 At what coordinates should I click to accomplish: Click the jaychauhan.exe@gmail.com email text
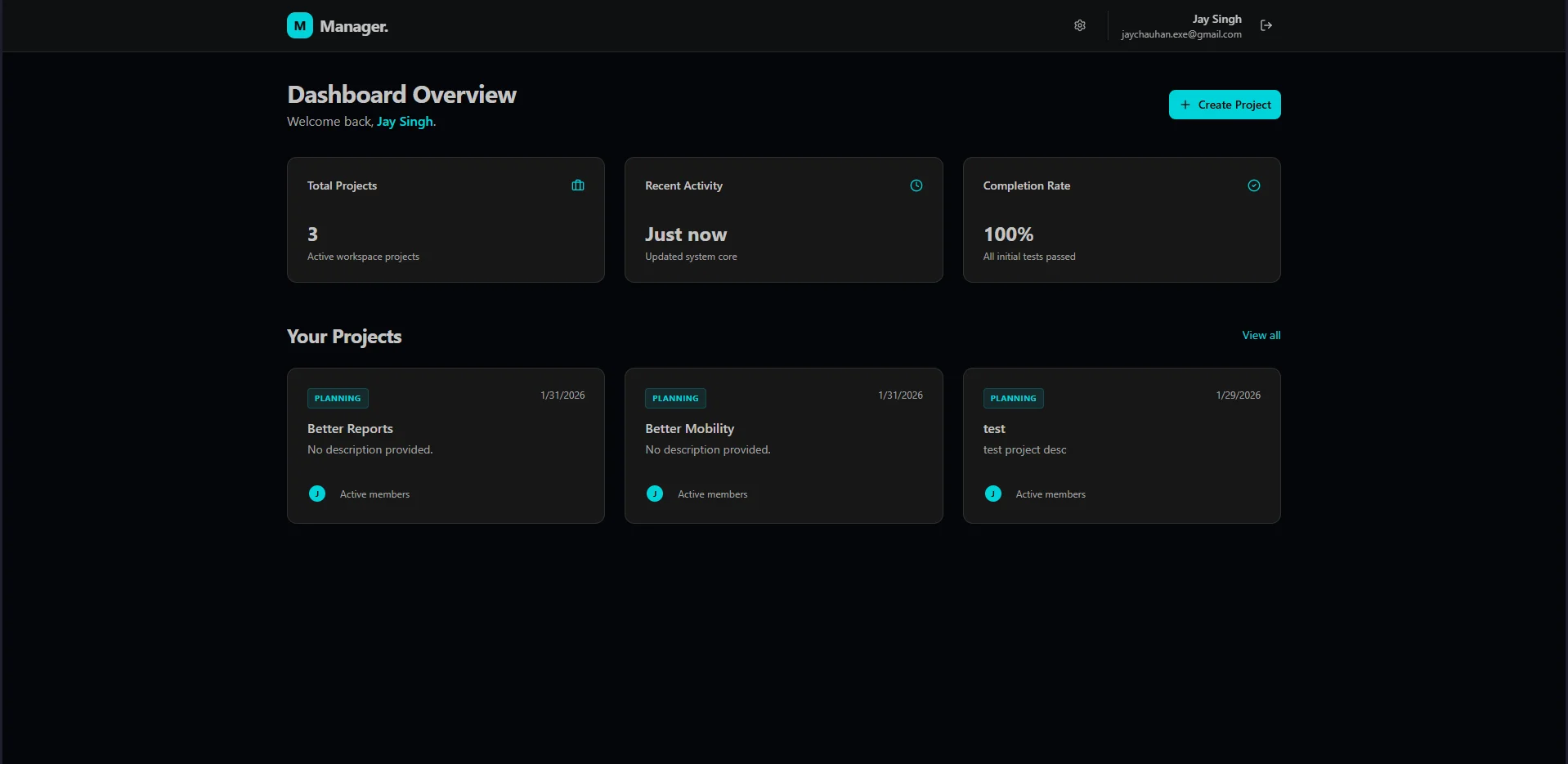point(1181,34)
